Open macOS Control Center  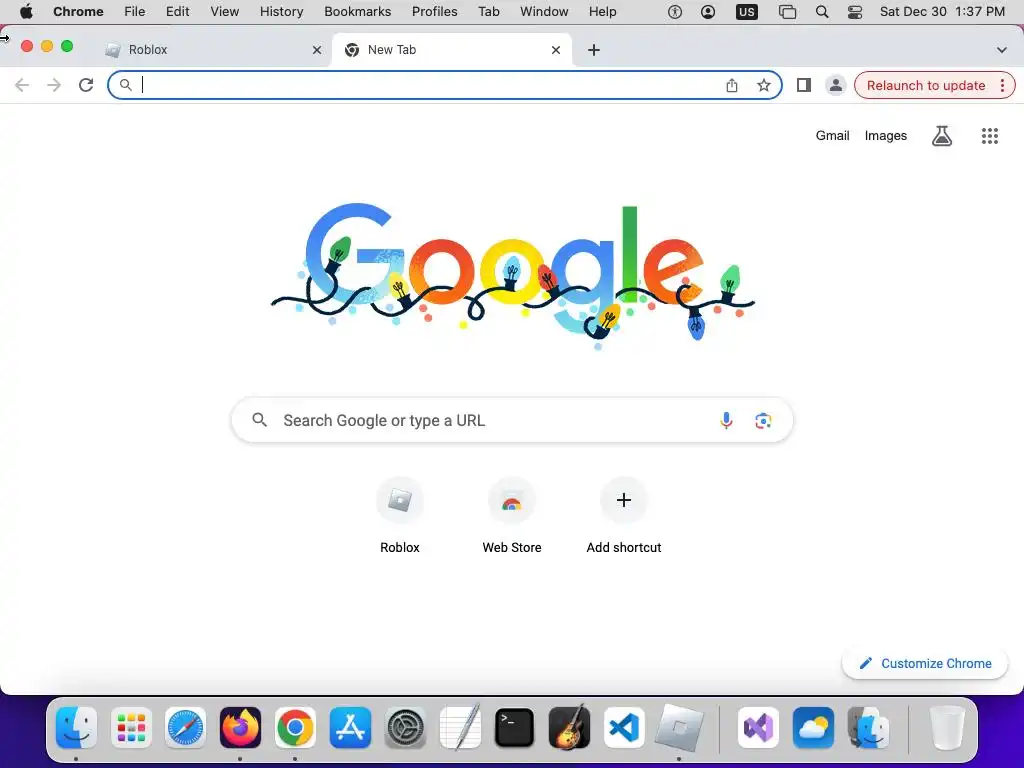[855, 12]
